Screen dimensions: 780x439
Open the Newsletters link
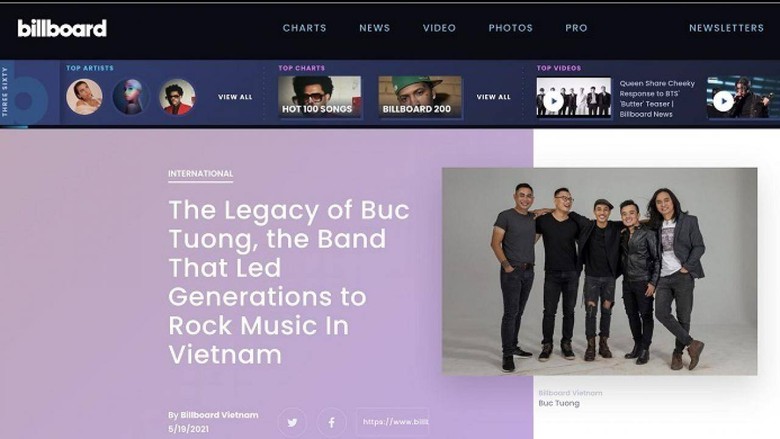[726, 28]
